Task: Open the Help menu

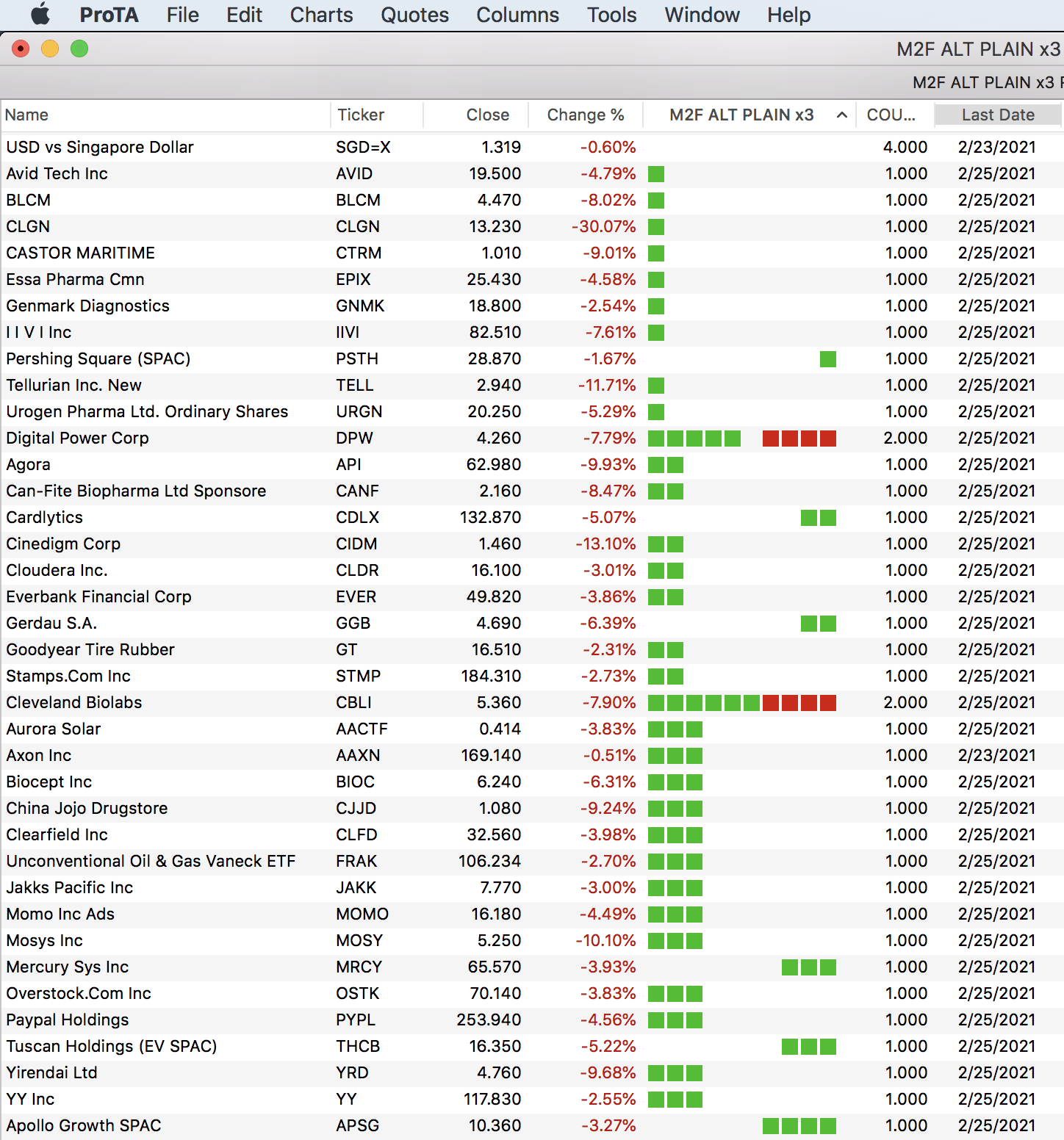Action: pyautogui.click(x=788, y=15)
